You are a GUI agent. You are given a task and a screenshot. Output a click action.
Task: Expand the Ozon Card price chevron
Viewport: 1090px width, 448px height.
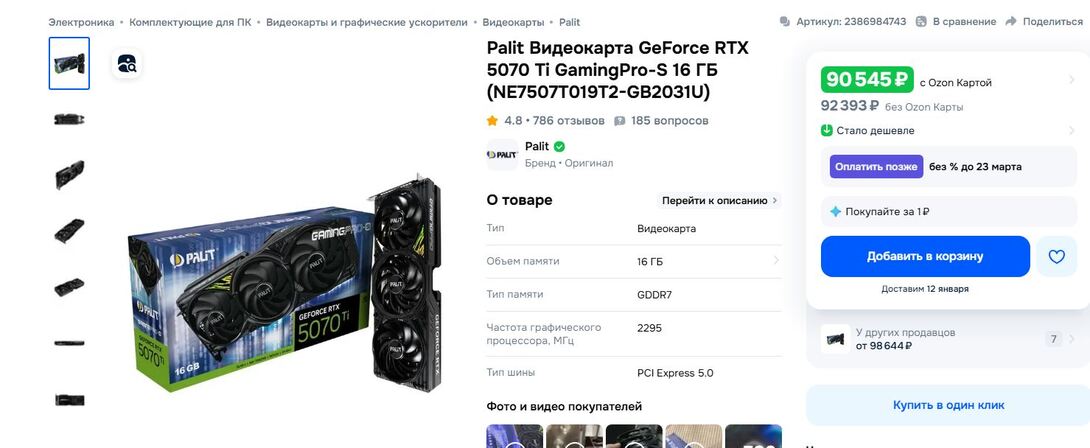point(1071,81)
